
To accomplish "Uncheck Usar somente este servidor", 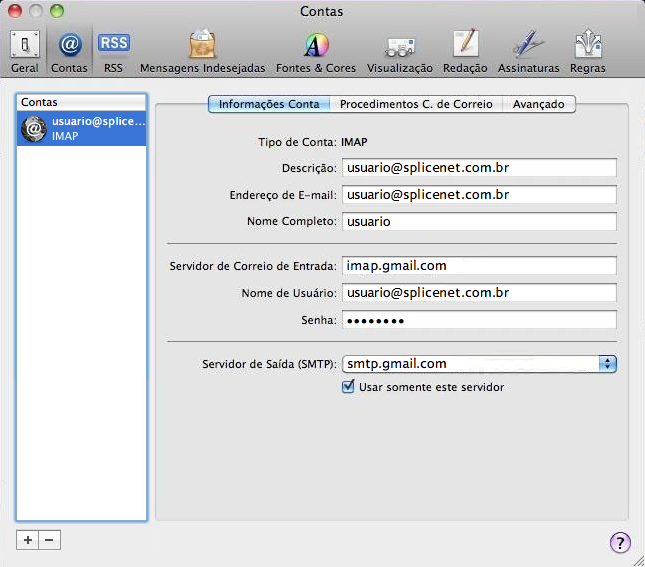I will [349, 387].
